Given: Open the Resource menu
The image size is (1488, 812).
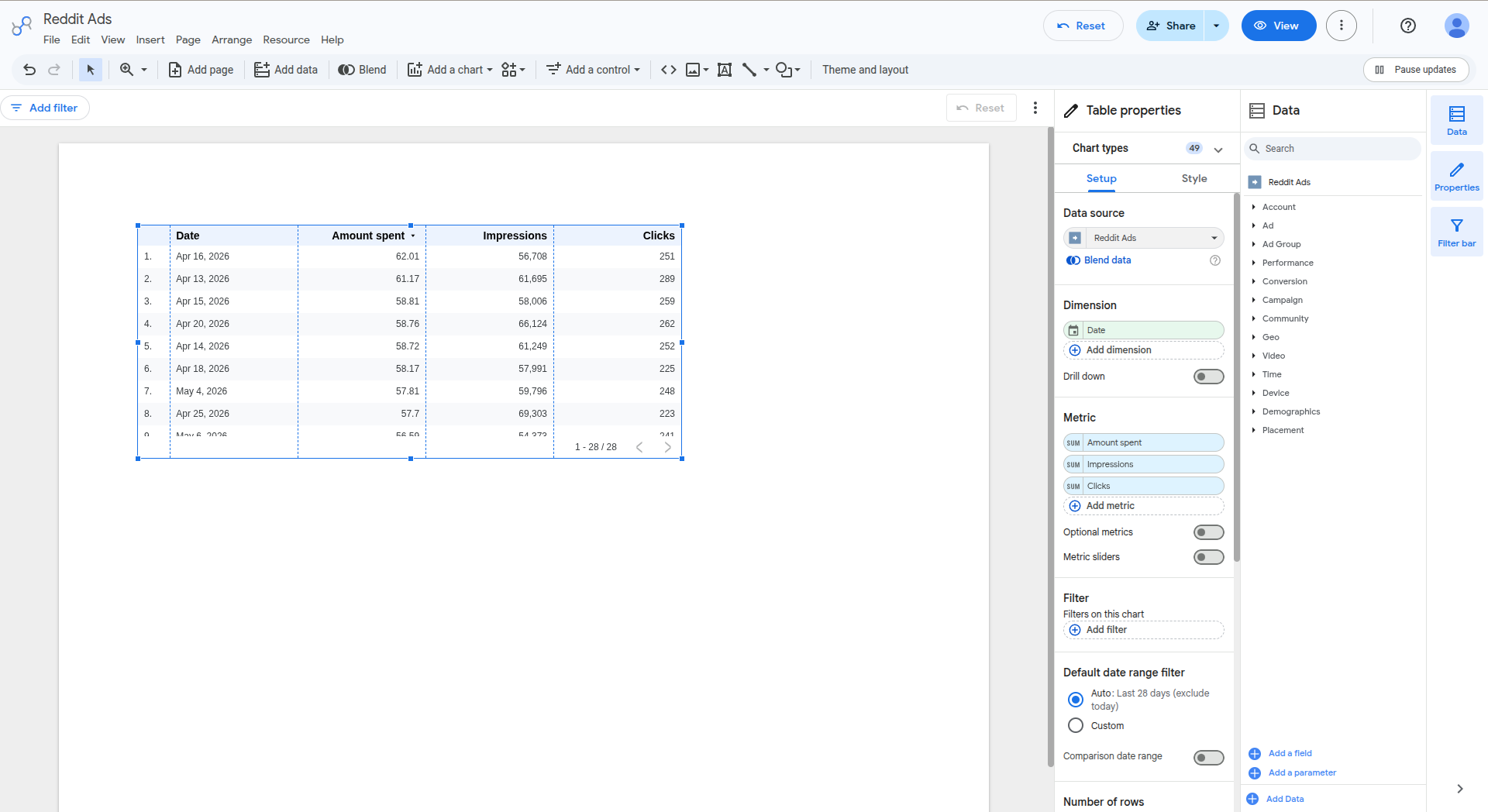Looking at the screenshot, I should tap(286, 40).
